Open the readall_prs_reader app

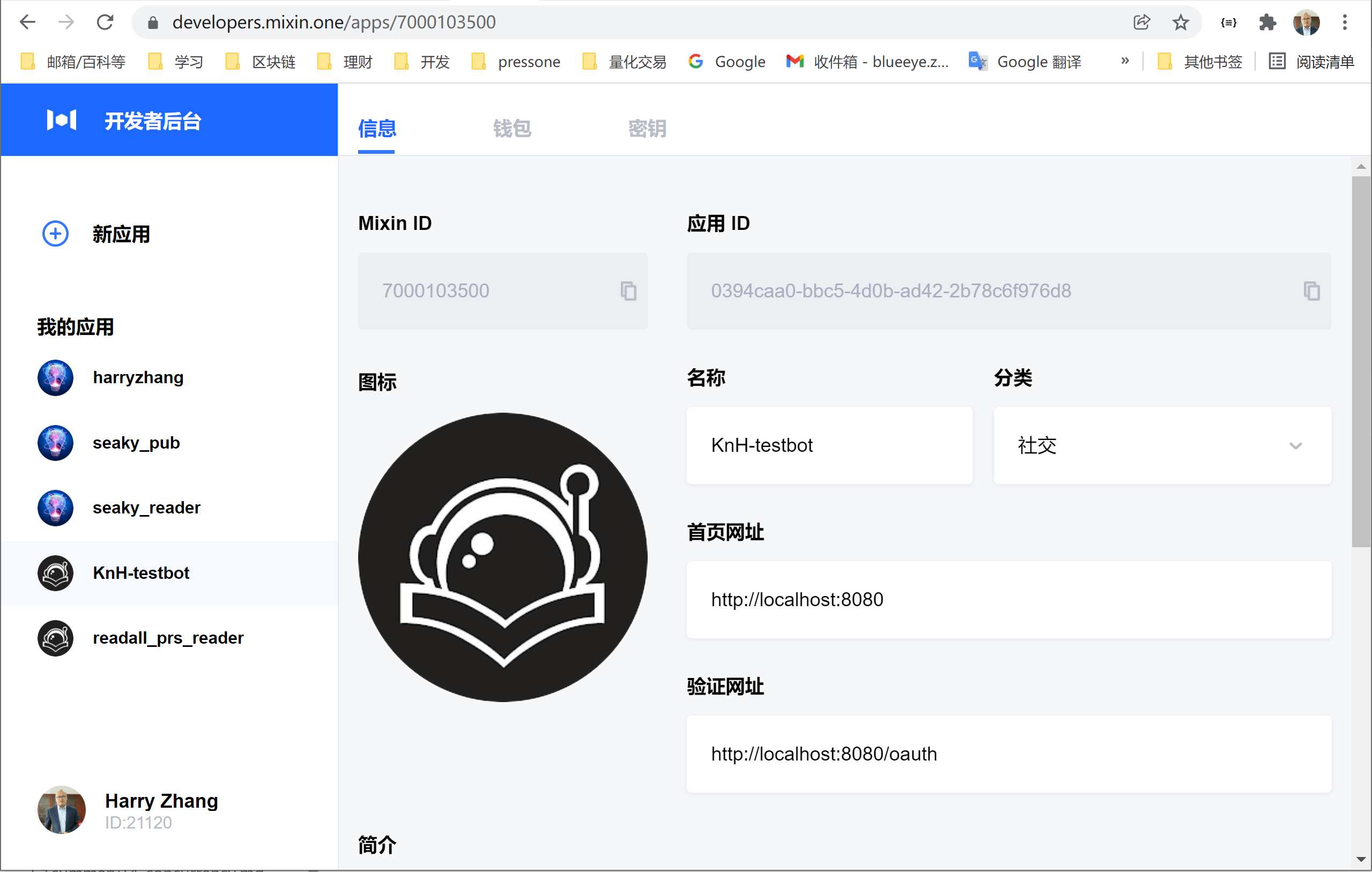168,638
